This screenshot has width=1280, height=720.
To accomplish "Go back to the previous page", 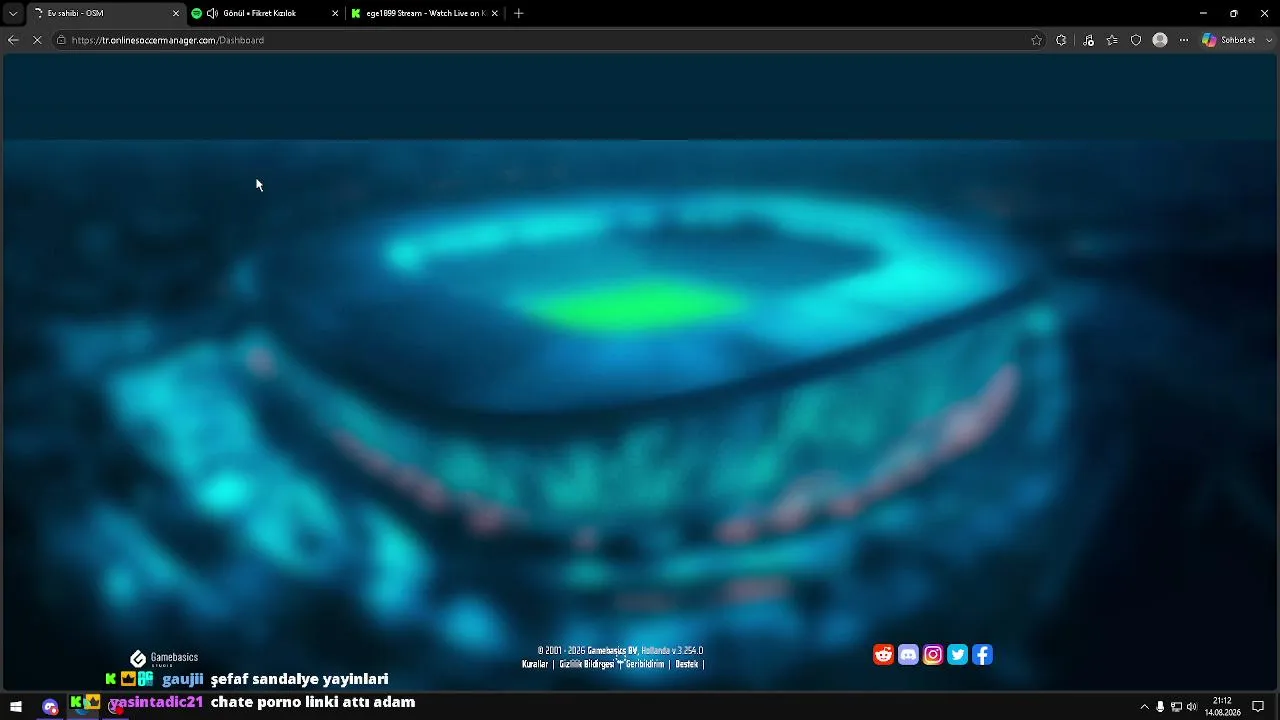I will pyautogui.click(x=13, y=40).
